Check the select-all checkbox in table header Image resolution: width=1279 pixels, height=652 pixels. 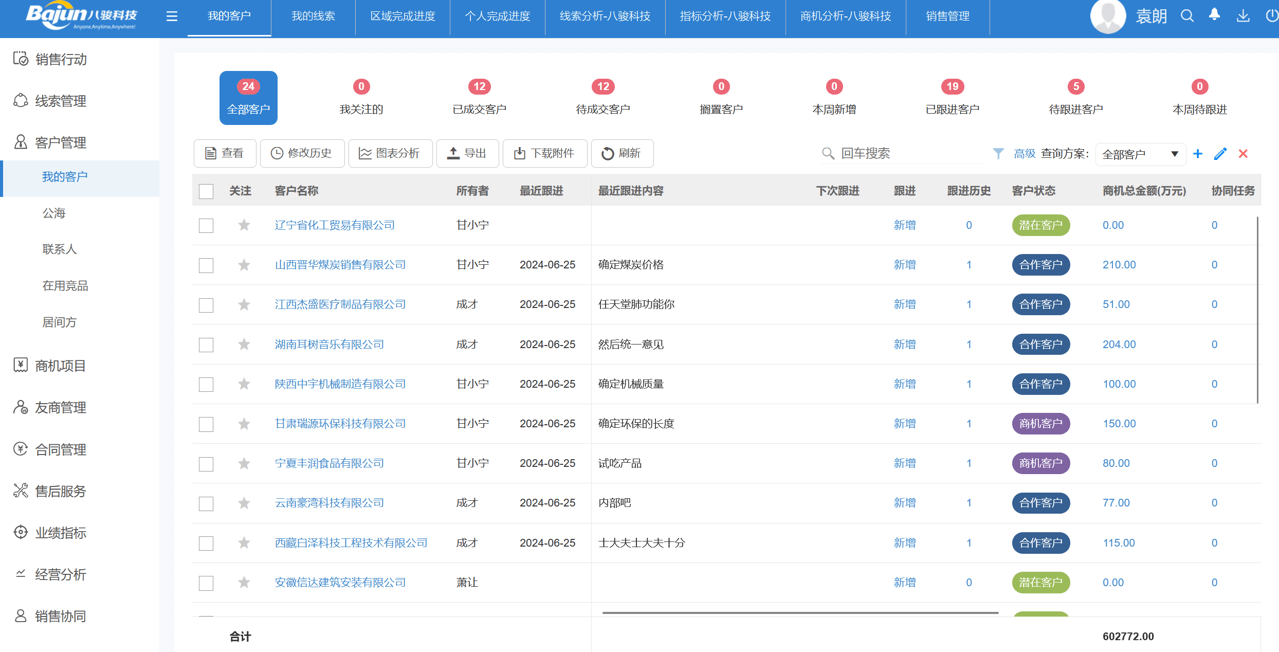(x=206, y=189)
